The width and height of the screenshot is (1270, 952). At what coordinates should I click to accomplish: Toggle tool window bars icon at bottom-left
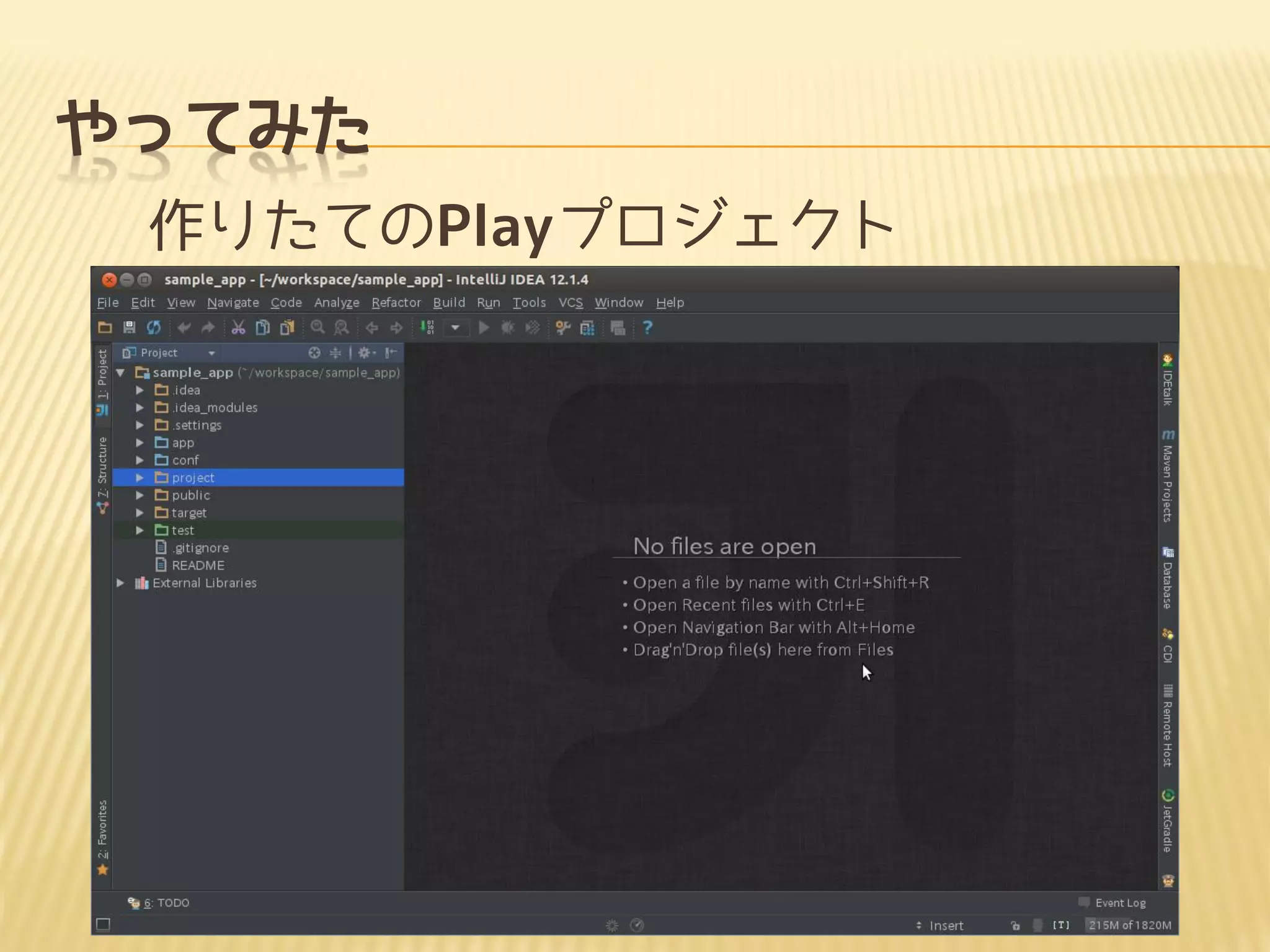click(104, 925)
